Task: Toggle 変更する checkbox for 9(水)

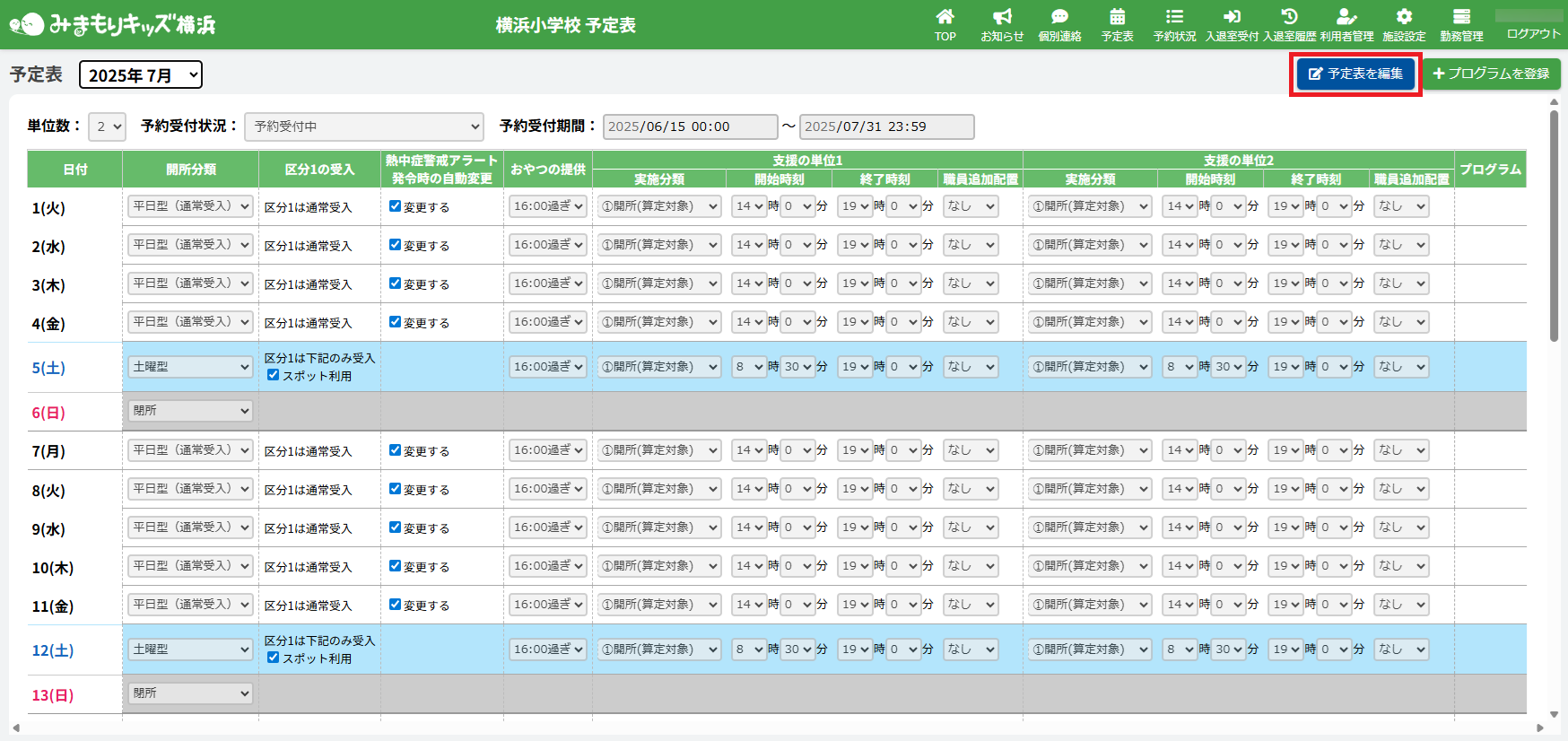Action: (x=395, y=527)
